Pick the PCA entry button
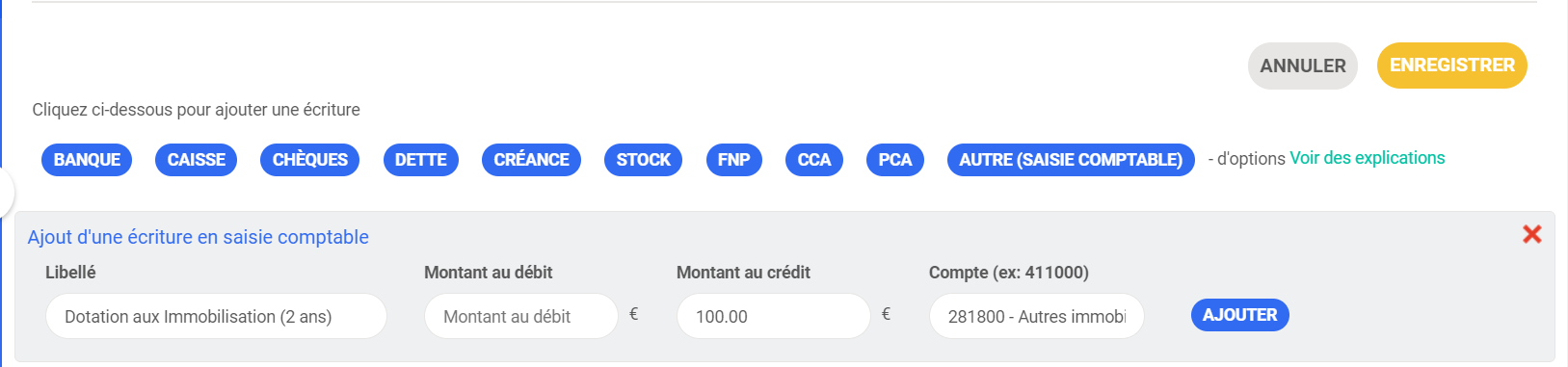The width and height of the screenshot is (1568, 367). pyautogui.click(x=895, y=160)
